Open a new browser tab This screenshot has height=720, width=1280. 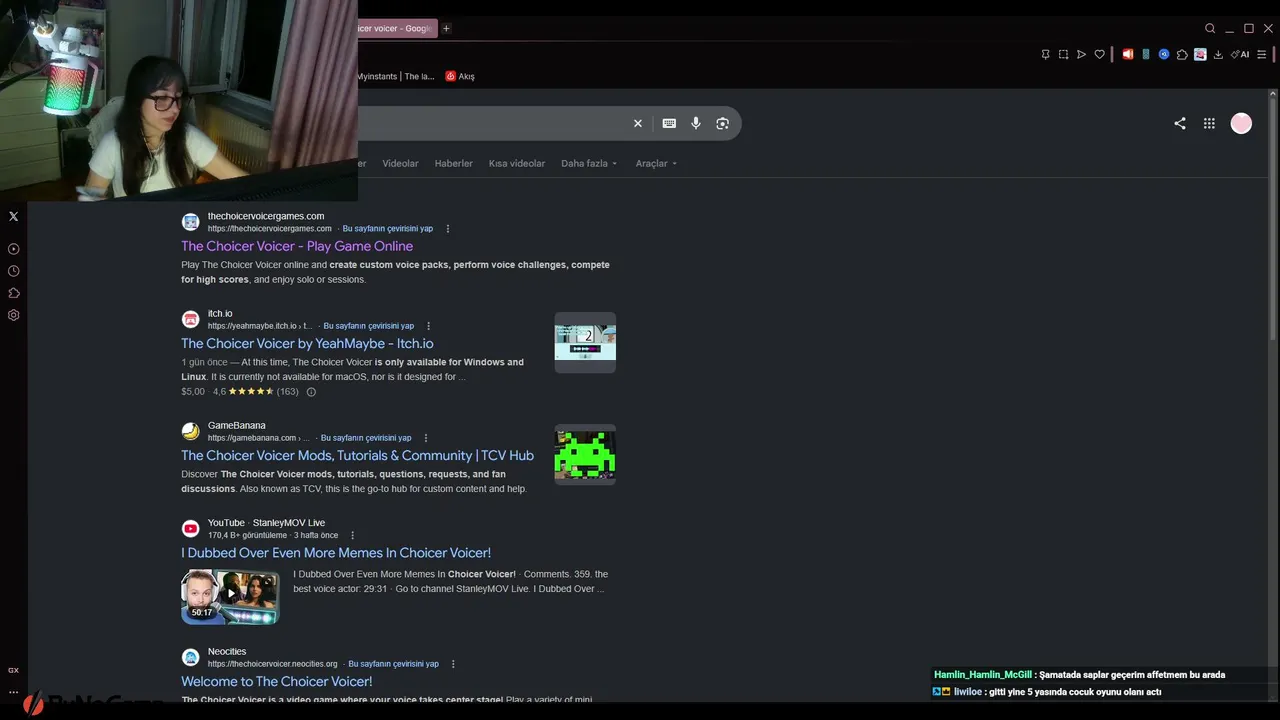[446, 28]
